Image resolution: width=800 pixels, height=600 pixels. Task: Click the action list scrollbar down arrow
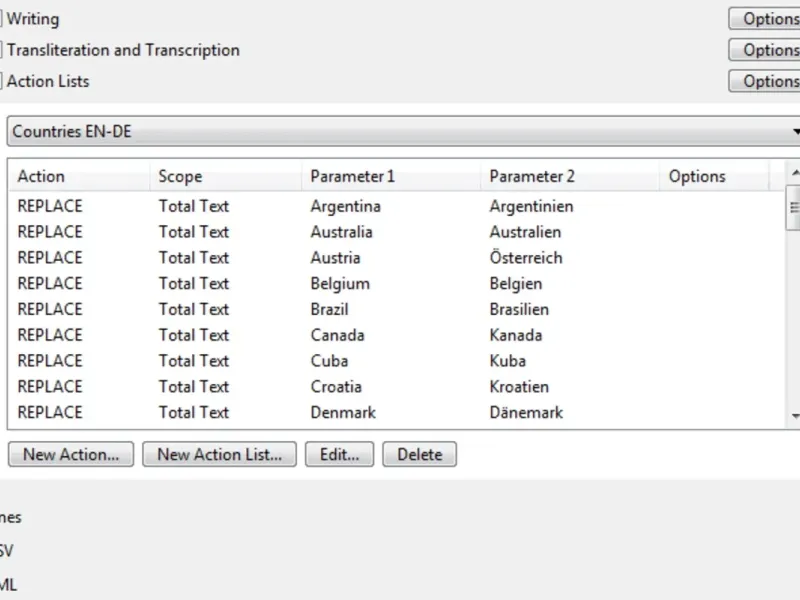point(794,415)
